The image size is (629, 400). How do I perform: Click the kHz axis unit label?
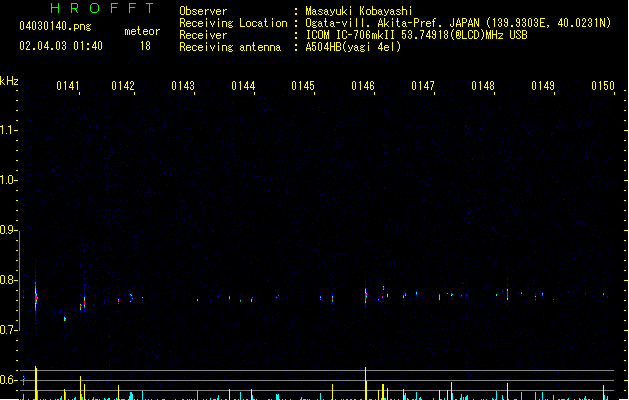click(9, 81)
